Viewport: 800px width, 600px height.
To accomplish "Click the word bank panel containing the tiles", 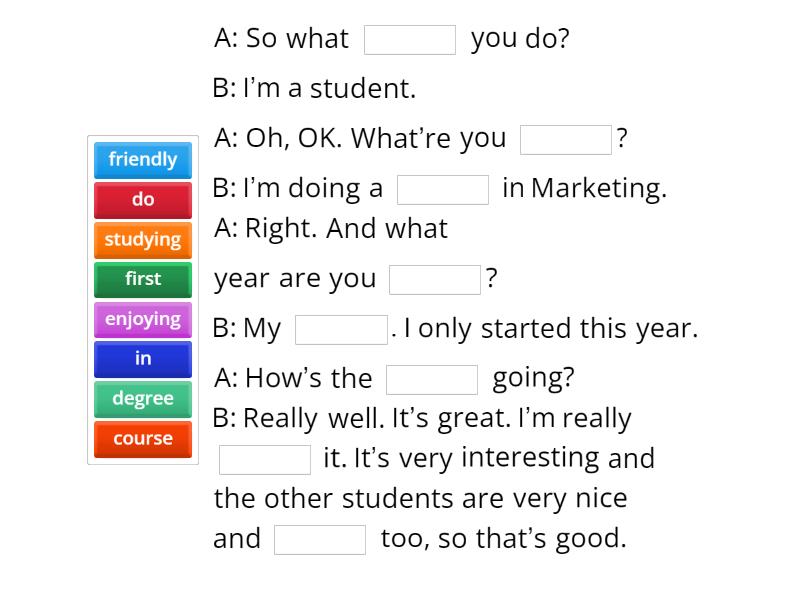I will pos(142,300).
